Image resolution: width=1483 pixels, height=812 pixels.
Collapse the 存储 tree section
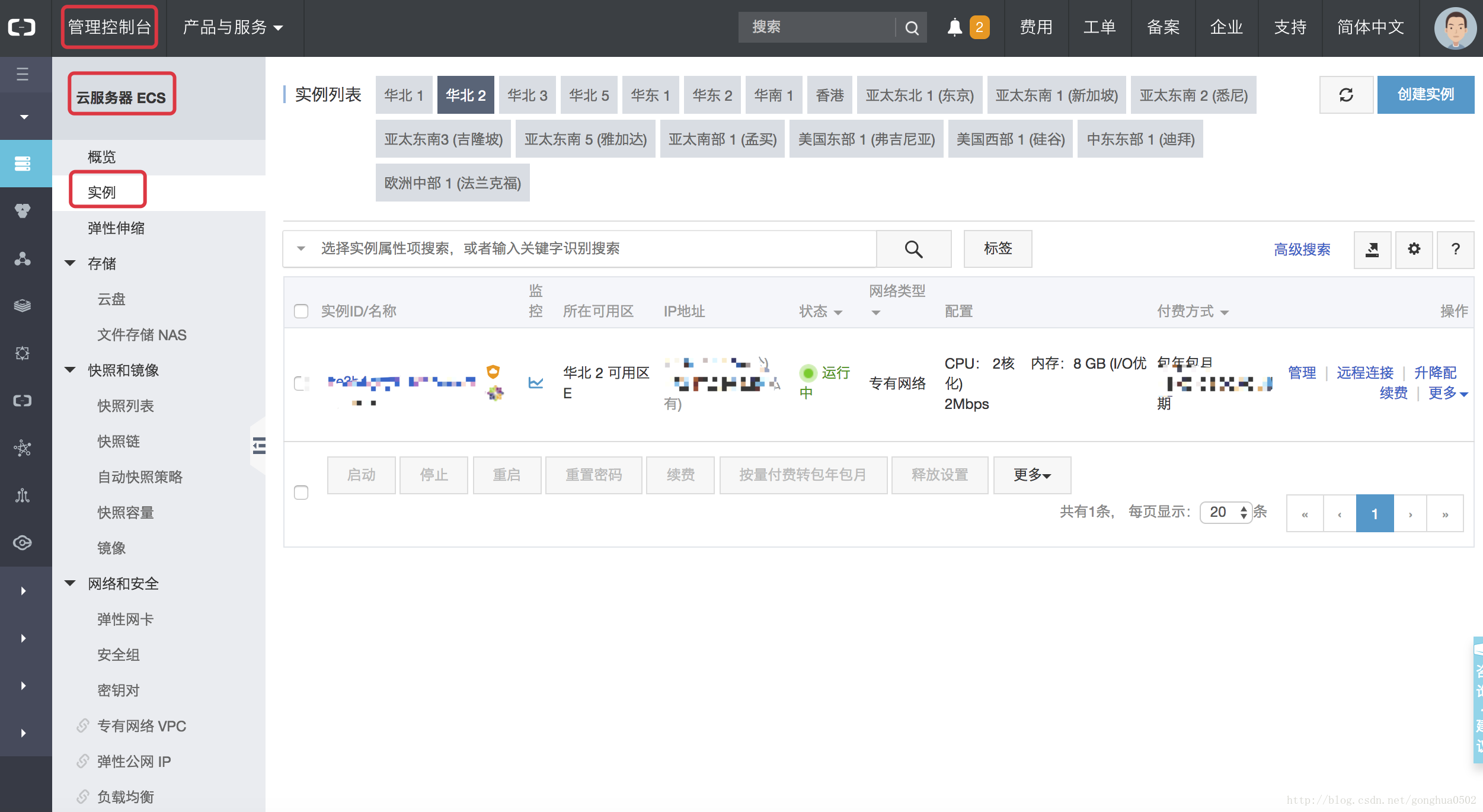click(70, 263)
